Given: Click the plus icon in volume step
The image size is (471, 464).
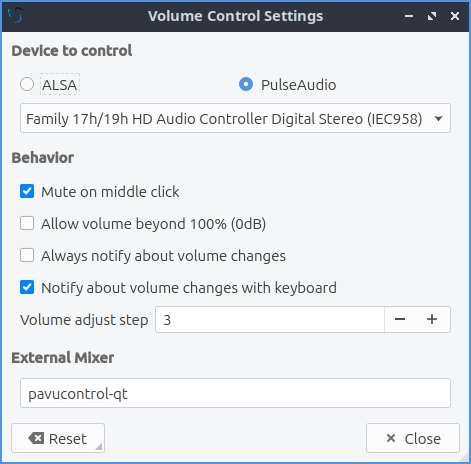Looking at the screenshot, I should (x=432, y=319).
